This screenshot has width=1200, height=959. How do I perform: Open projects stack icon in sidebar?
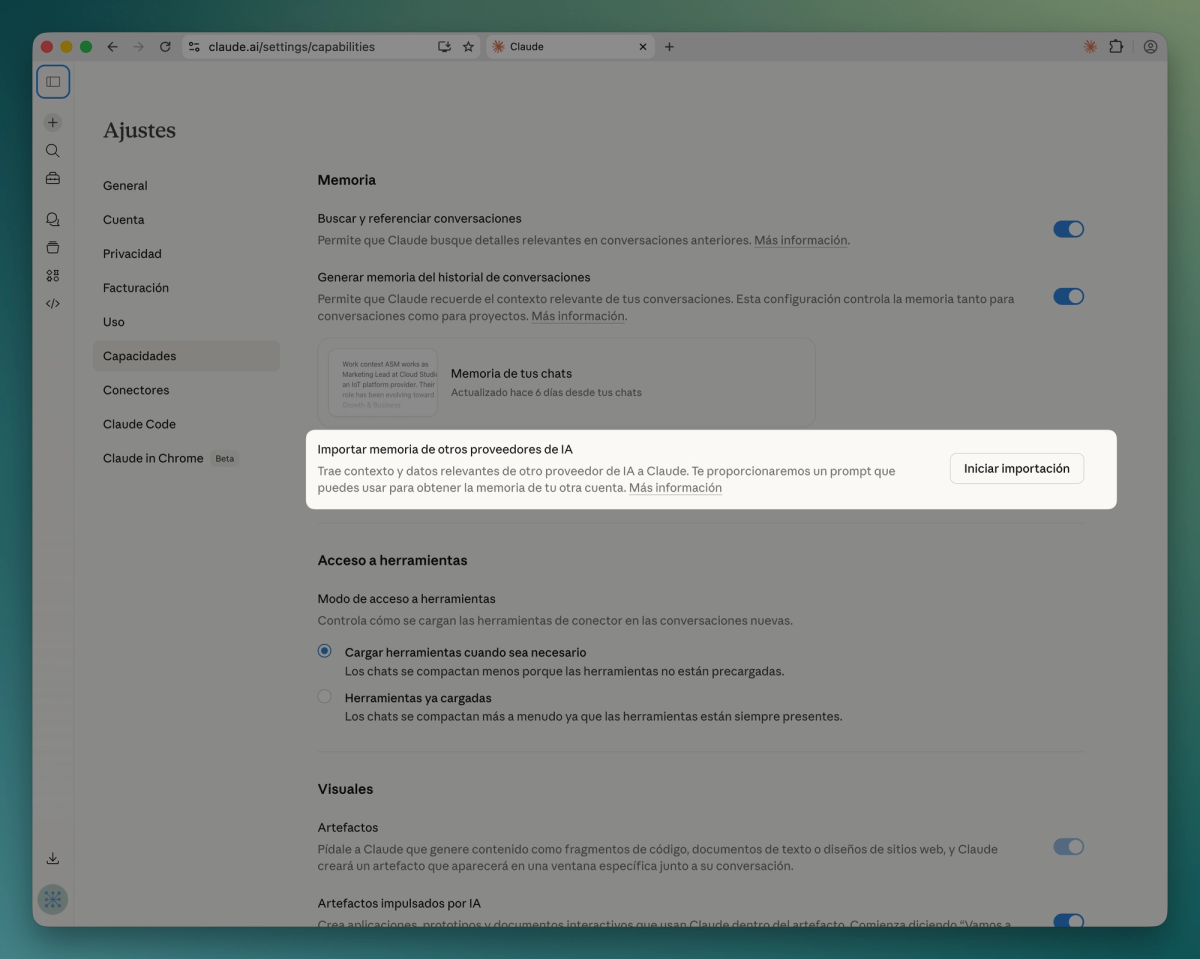tap(53, 247)
